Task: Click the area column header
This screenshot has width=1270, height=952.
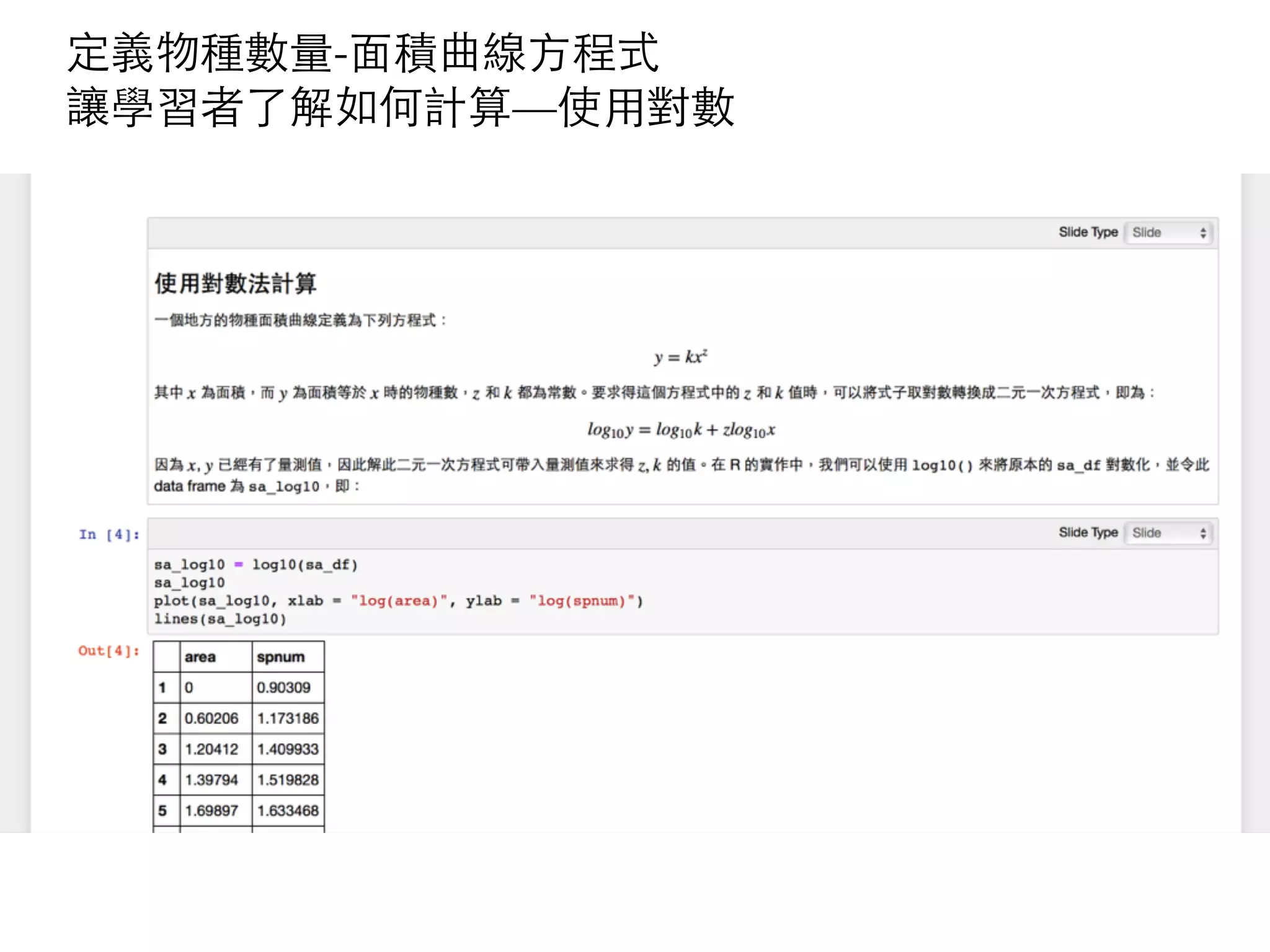Action: (x=200, y=657)
